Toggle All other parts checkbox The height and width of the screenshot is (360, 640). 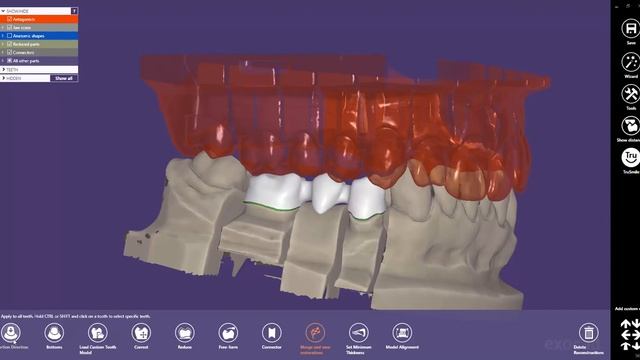[x=9, y=60]
